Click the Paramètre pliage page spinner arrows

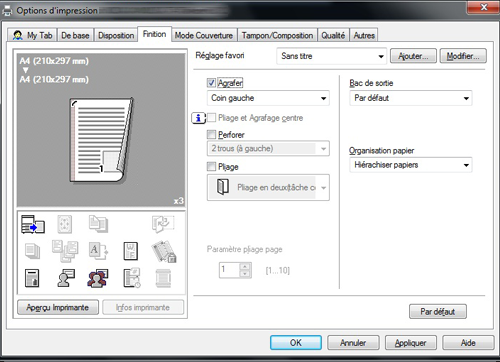coord(245,270)
